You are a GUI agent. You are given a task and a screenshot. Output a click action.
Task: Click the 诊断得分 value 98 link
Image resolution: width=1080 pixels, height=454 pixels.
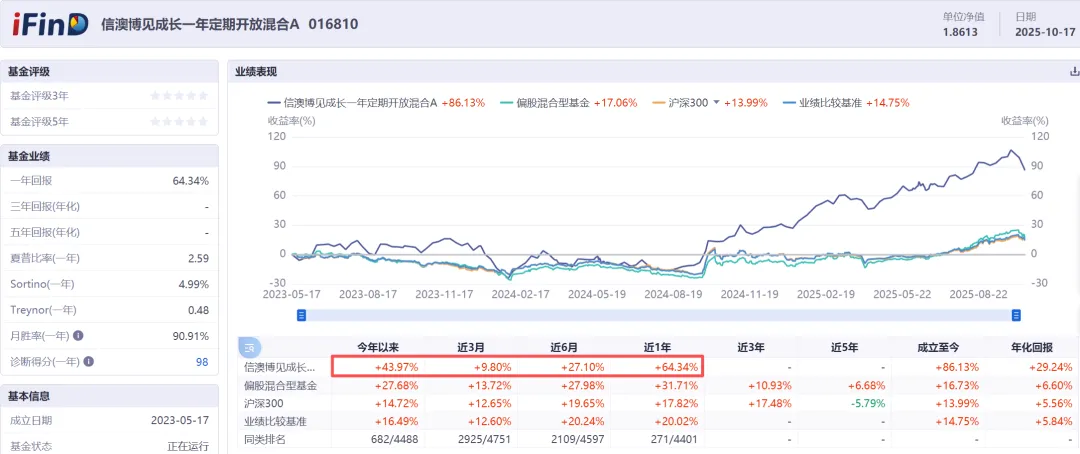(x=202, y=361)
